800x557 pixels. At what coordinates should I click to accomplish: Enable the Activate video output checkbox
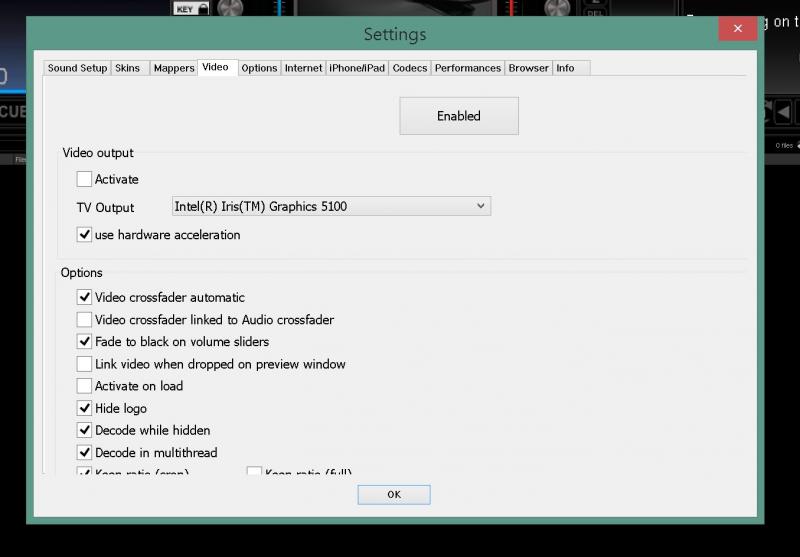point(84,180)
